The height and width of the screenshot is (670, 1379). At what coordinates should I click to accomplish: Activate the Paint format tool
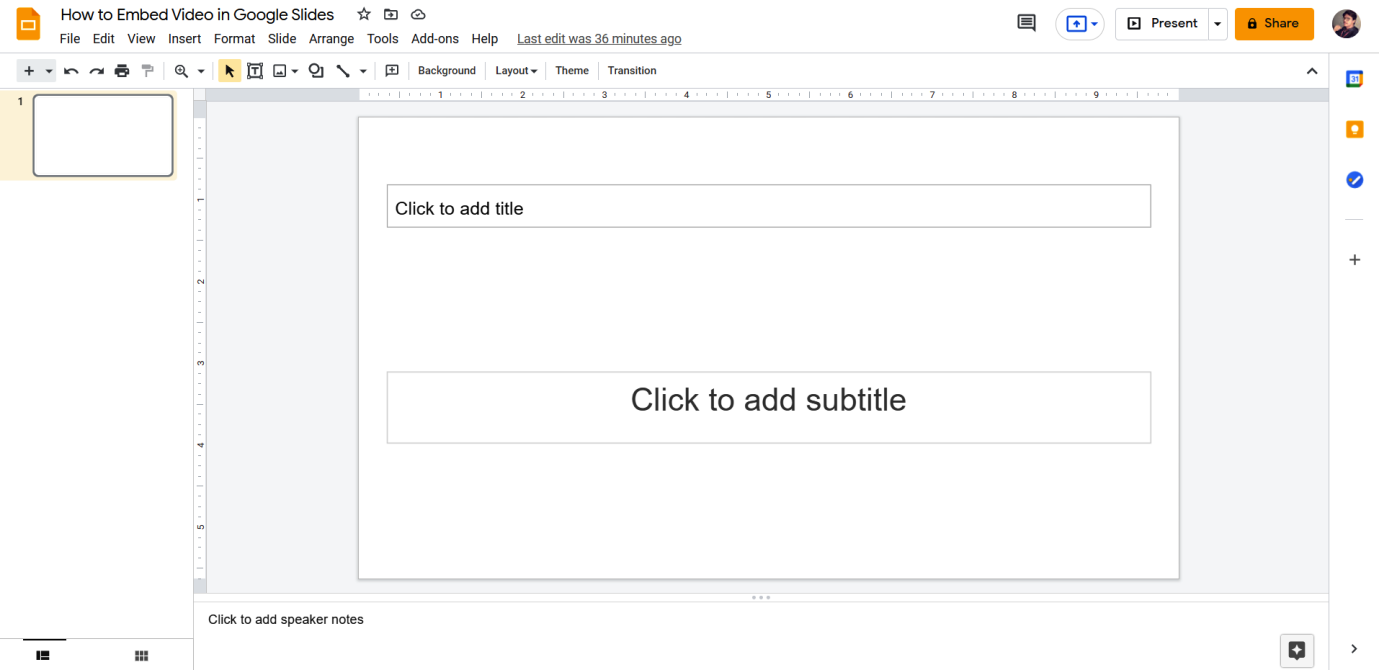(148, 71)
